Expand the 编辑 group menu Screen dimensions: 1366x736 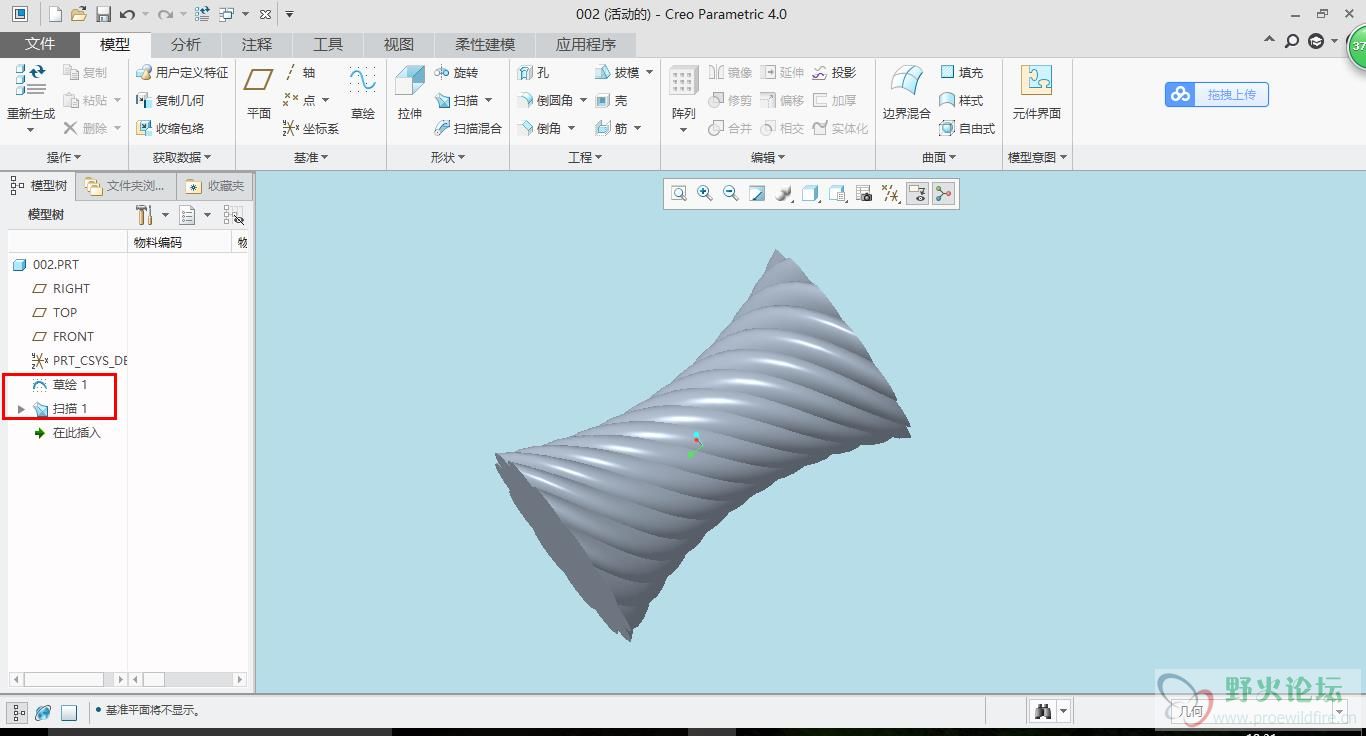[x=768, y=157]
